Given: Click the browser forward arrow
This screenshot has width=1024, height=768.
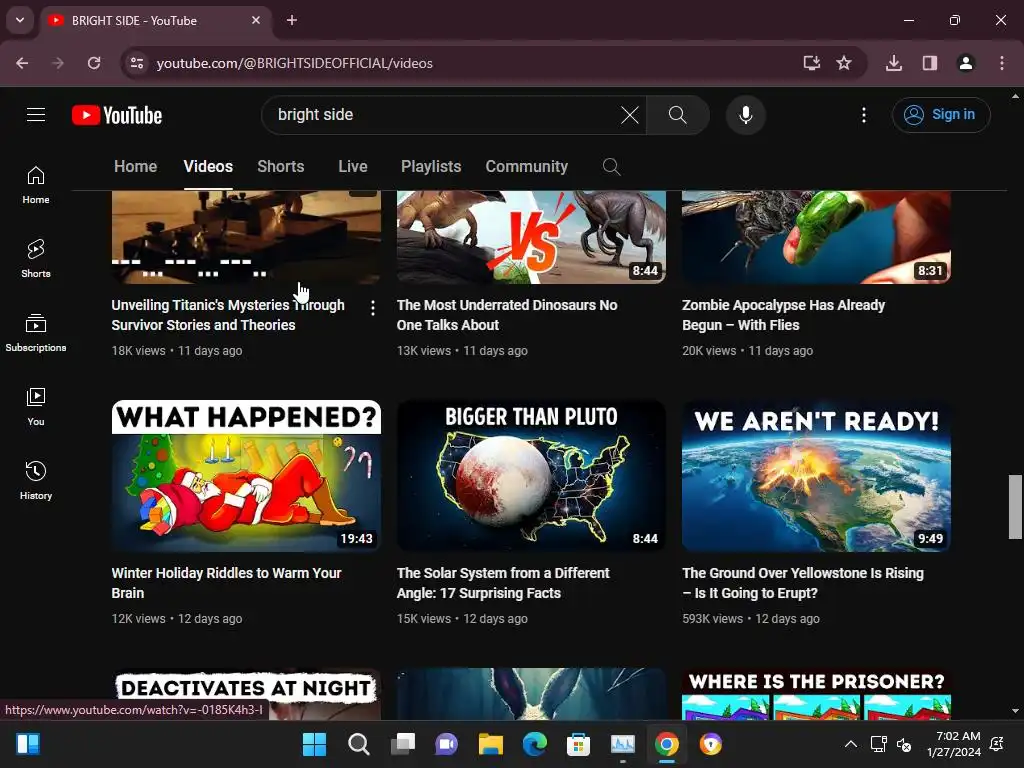Looking at the screenshot, I should coord(58,63).
